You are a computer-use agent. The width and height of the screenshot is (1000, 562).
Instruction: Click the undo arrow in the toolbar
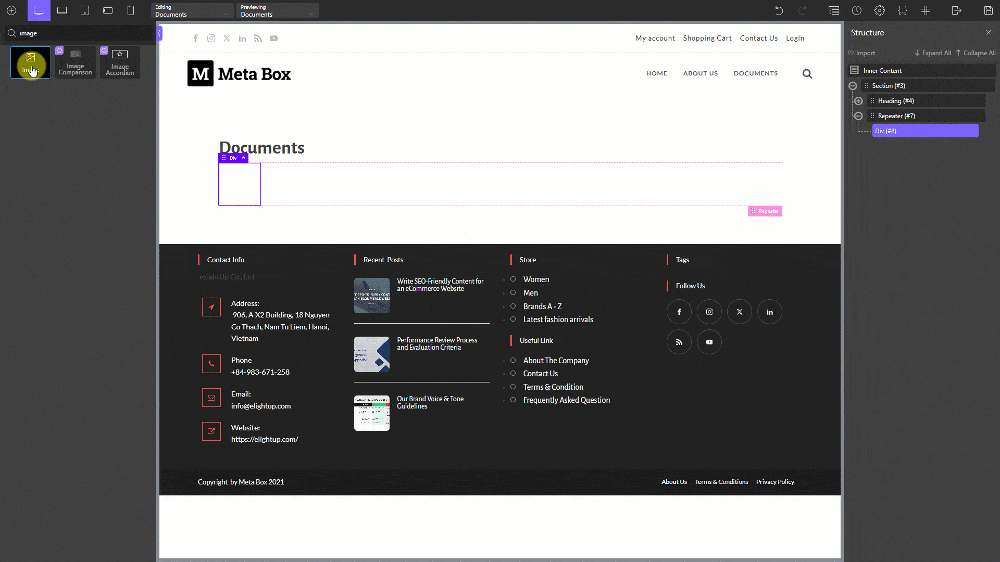[779, 10]
